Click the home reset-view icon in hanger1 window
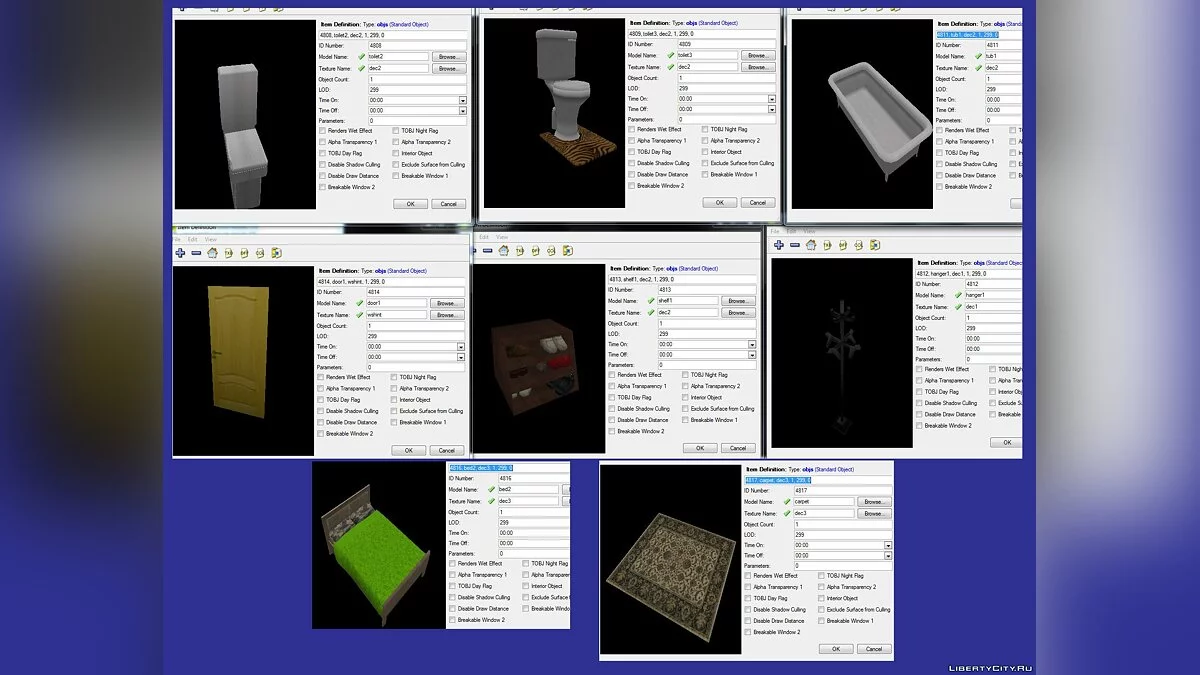This screenshot has height=675, width=1200. [810, 245]
